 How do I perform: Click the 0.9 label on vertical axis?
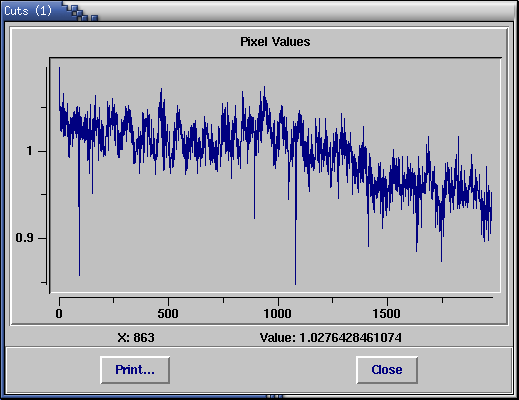point(24,238)
